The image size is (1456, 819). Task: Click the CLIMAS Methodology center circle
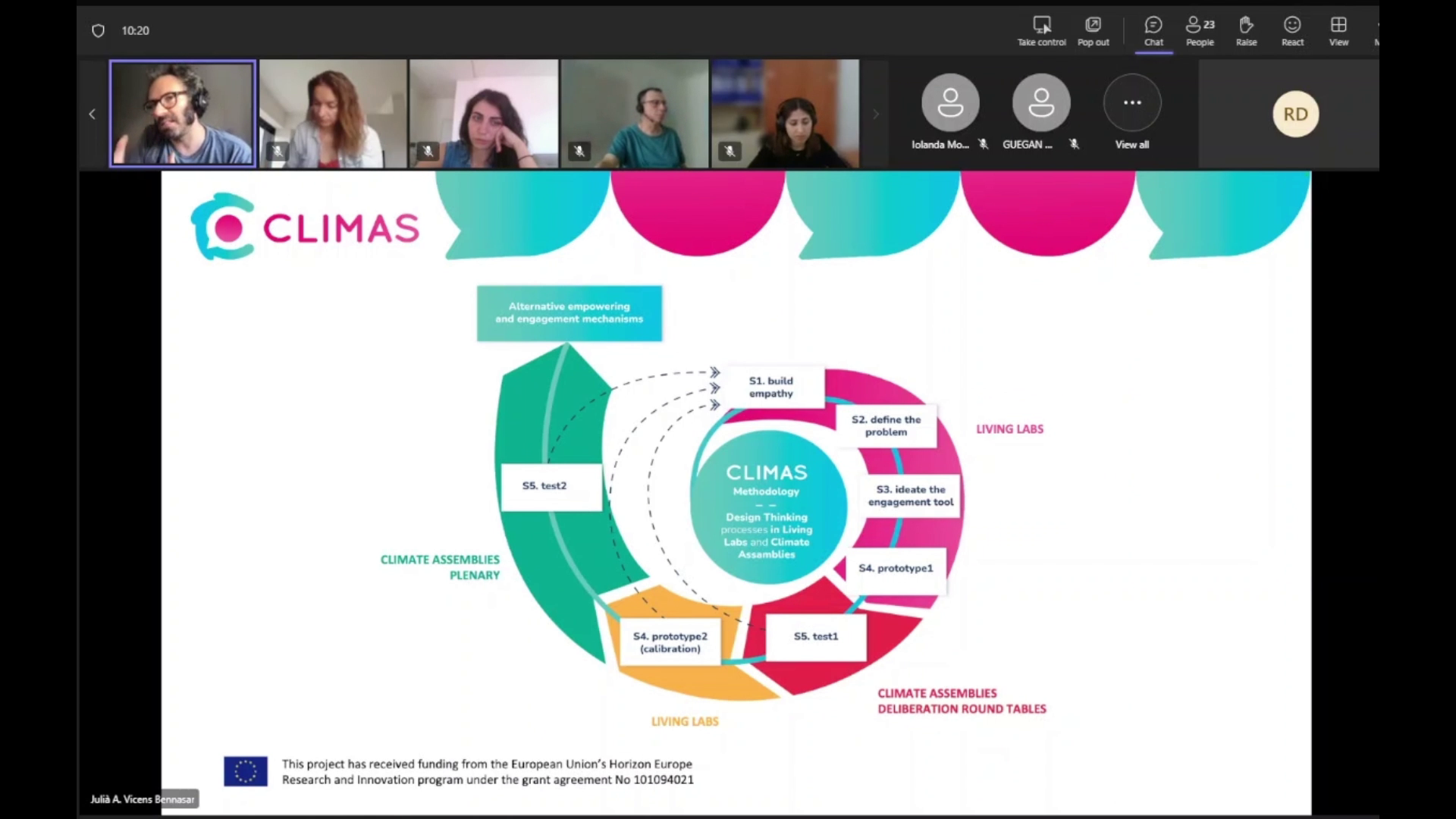[767, 506]
